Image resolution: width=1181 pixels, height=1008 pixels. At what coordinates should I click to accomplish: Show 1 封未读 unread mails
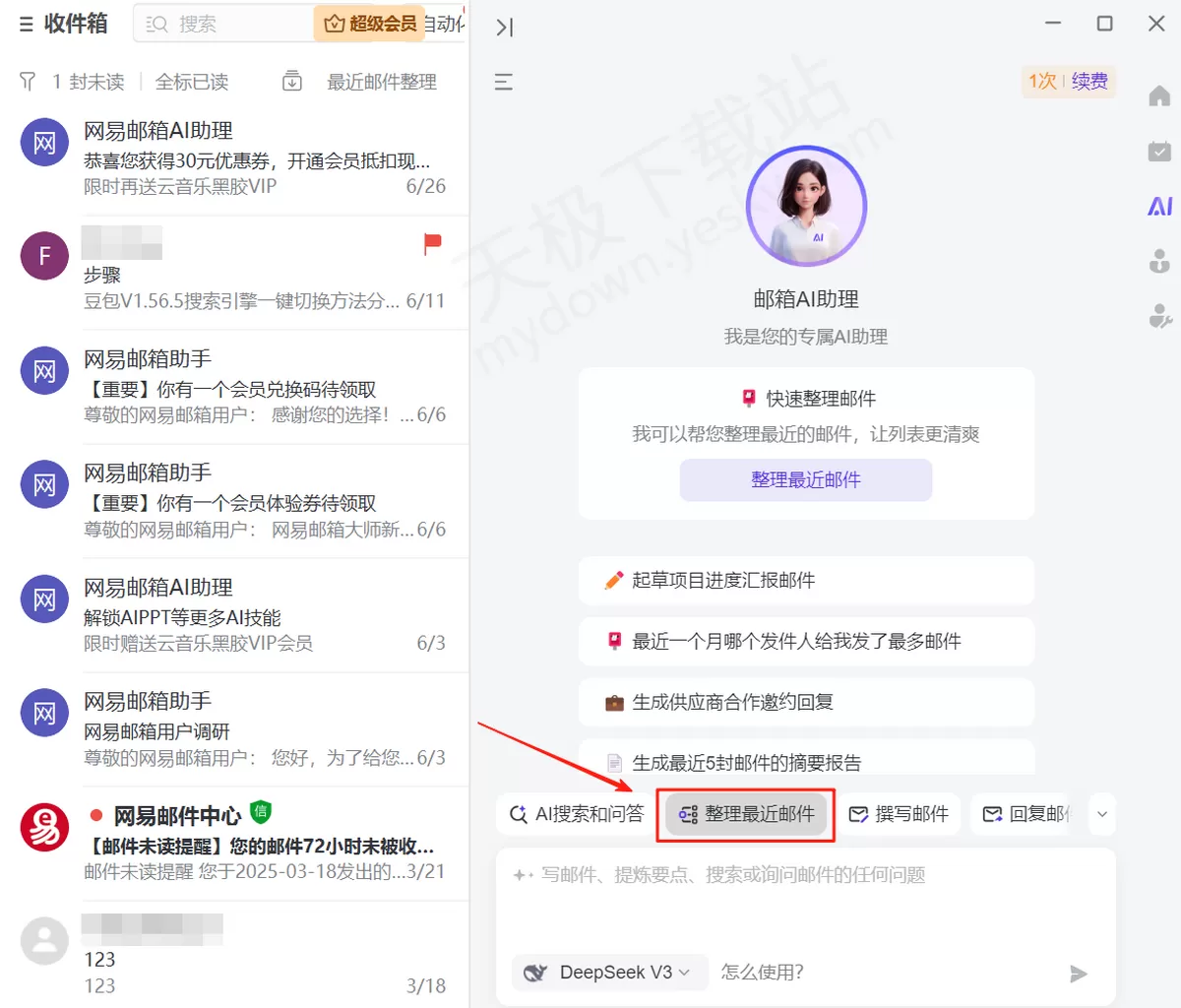(x=89, y=82)
